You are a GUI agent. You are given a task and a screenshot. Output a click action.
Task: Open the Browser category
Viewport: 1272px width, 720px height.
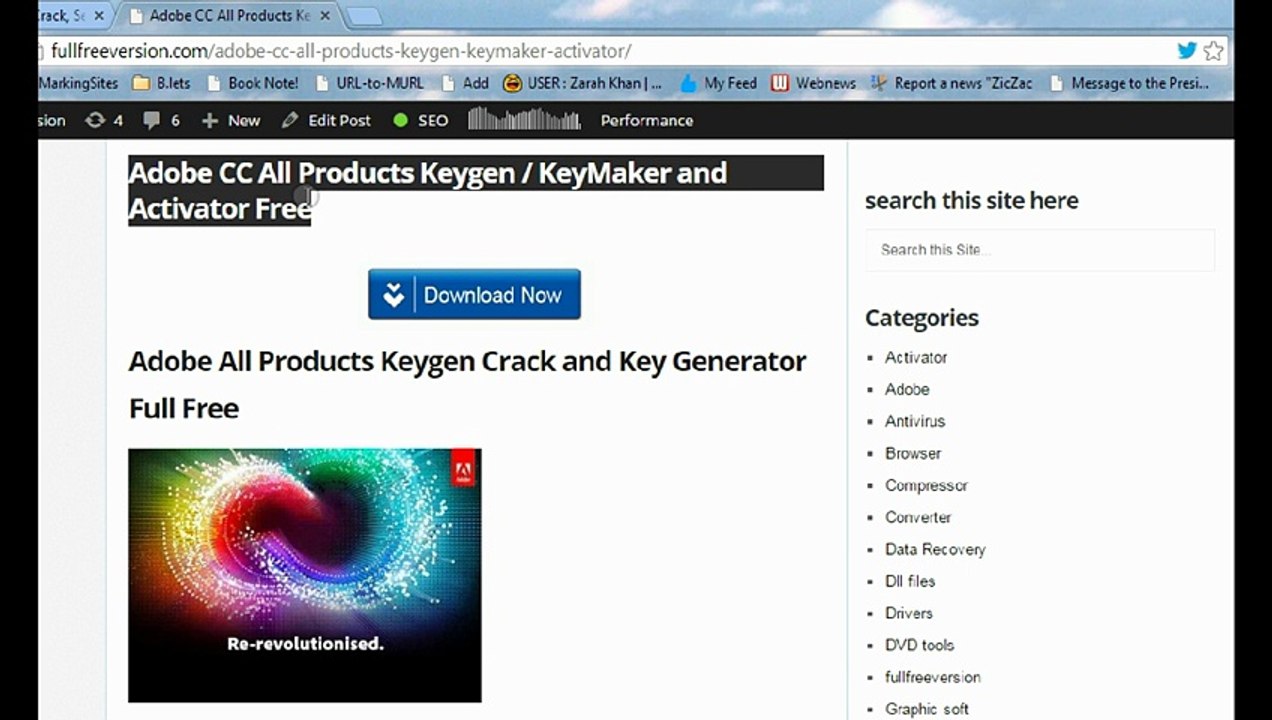[913, 453]
